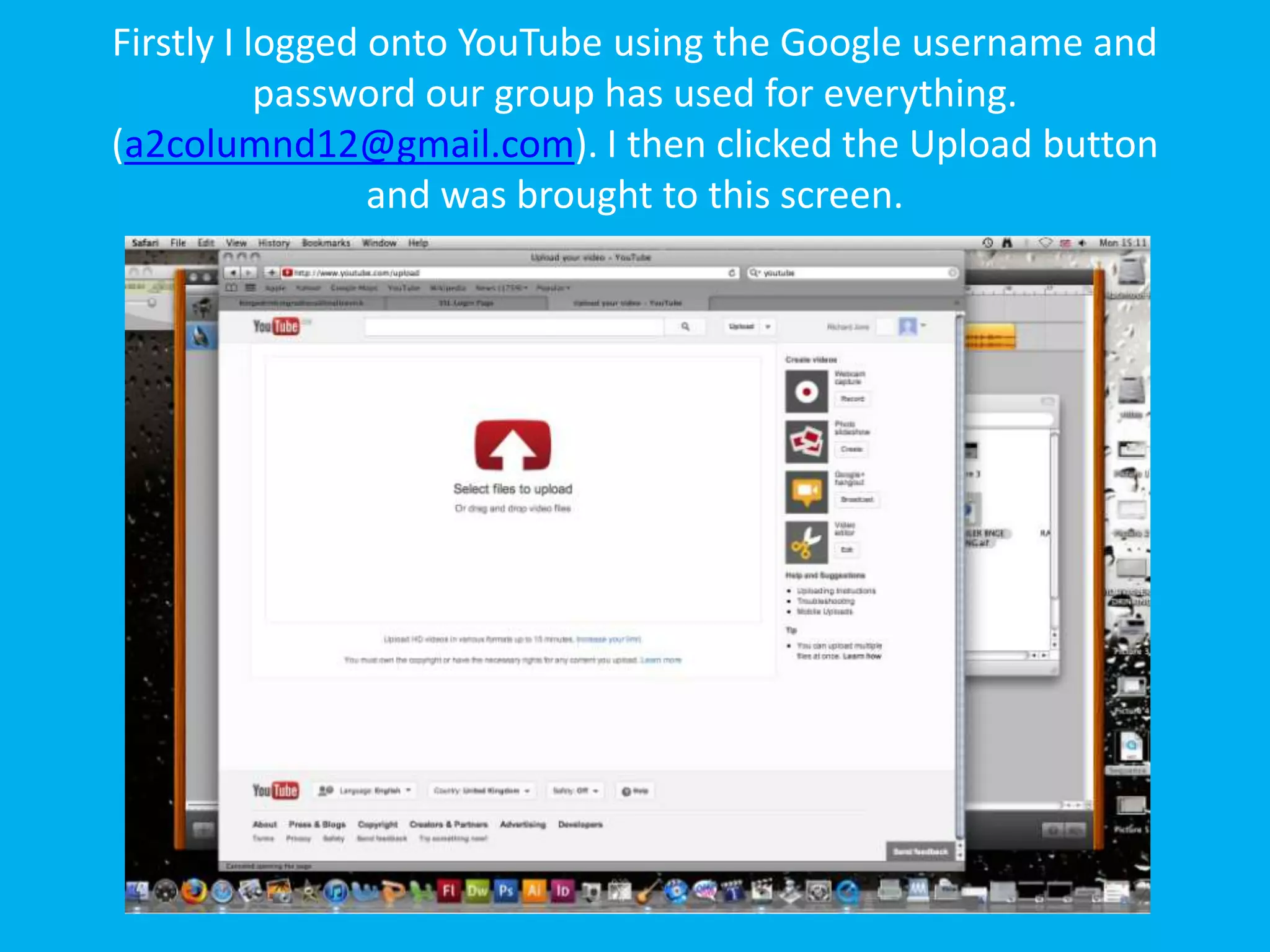Open InDesign (Id) from the Dock
The width and height of the screenshot is (1270, 952).
click(563, 891)
